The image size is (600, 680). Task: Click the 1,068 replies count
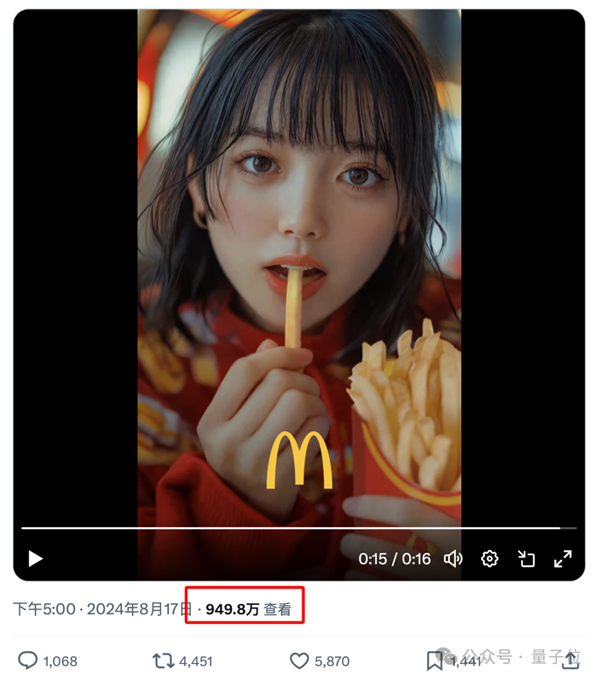coord(60,661)
